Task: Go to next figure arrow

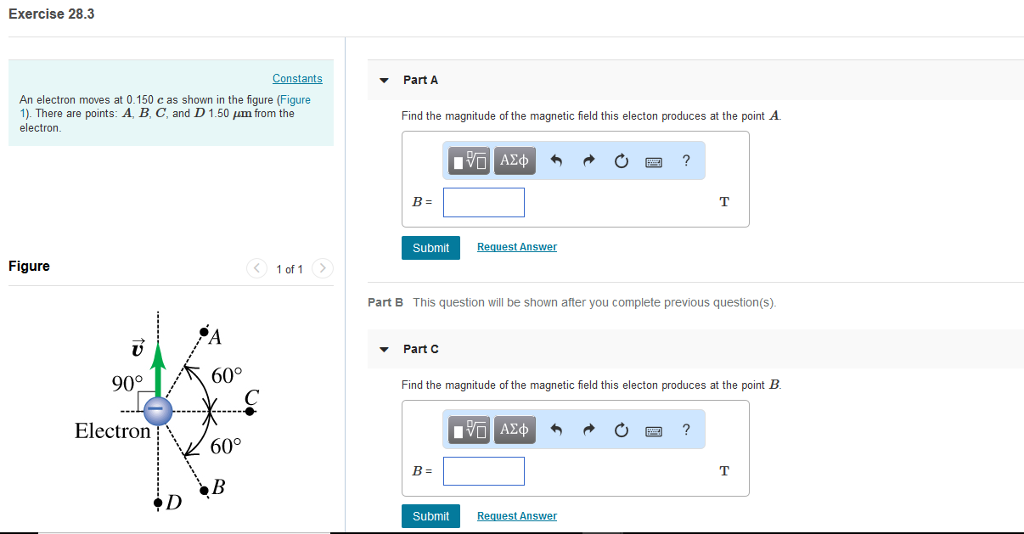Action: [x=323, y=268]
